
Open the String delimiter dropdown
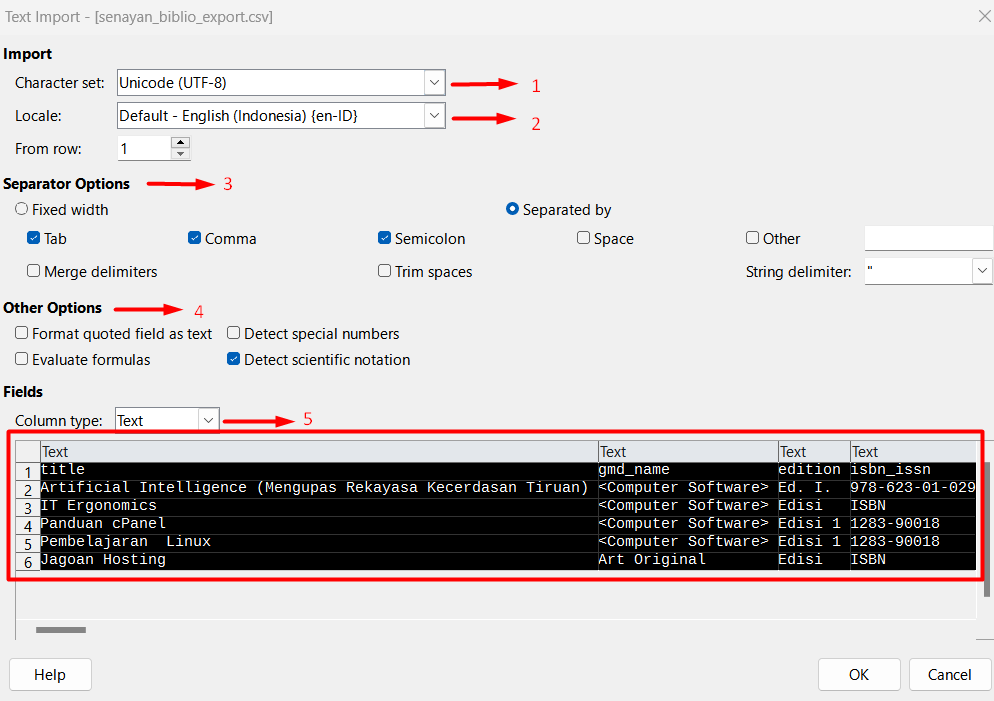click(982, 271)
